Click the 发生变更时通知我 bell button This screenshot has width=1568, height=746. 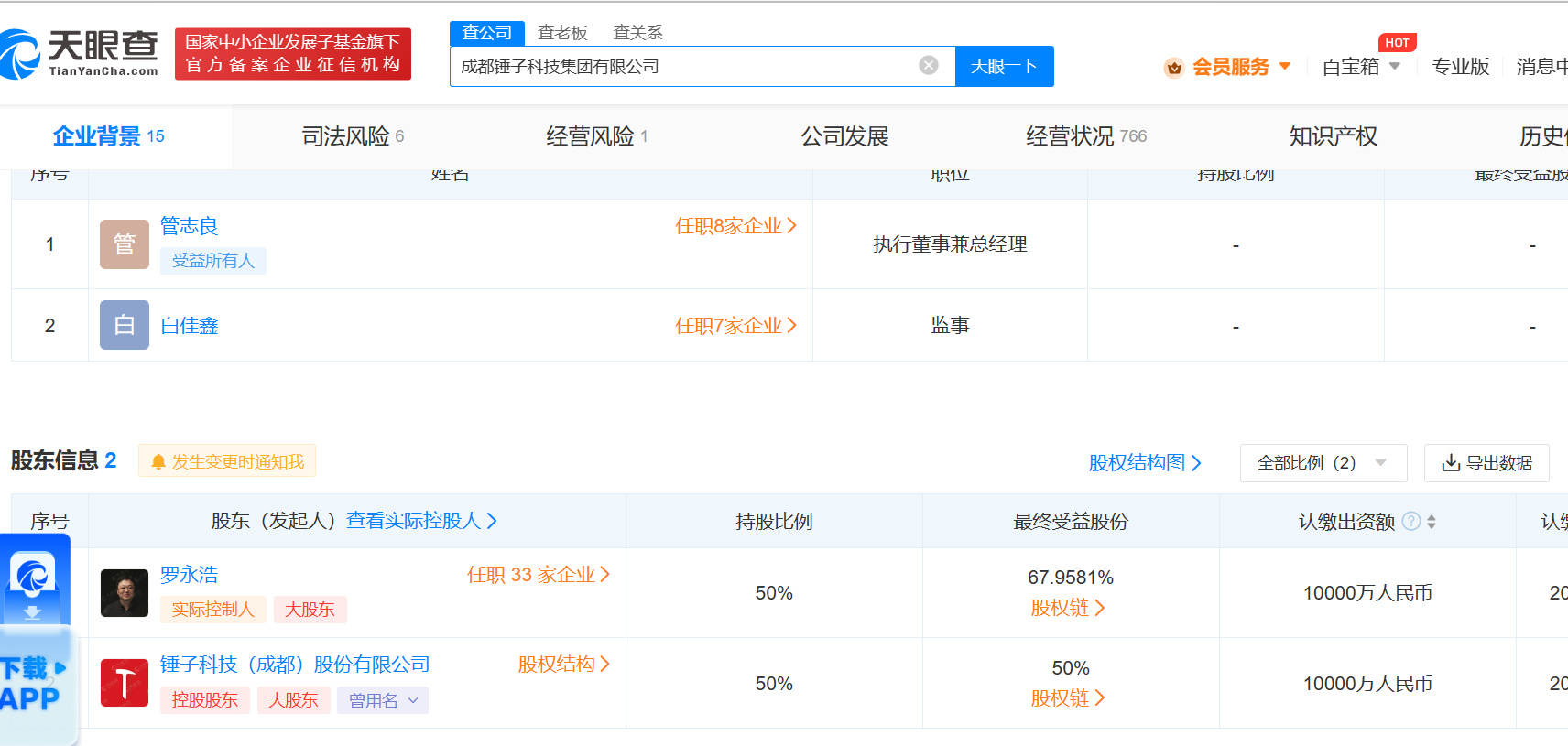[227, 461]
